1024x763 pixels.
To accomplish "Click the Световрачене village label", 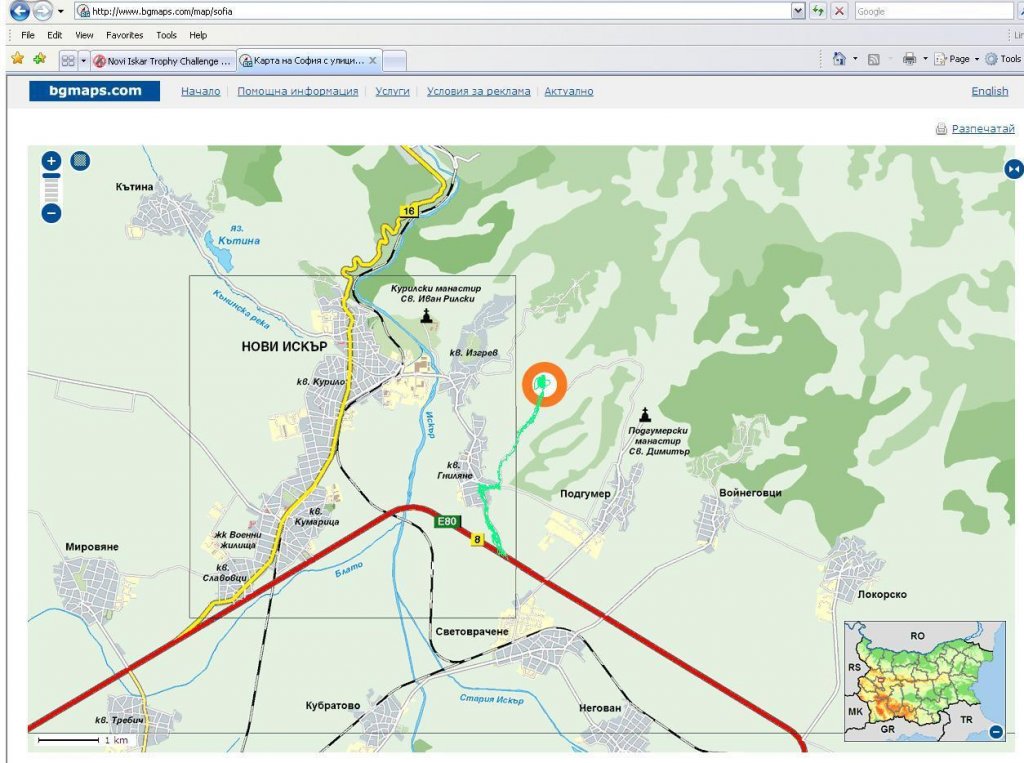I will click(472, 632).
